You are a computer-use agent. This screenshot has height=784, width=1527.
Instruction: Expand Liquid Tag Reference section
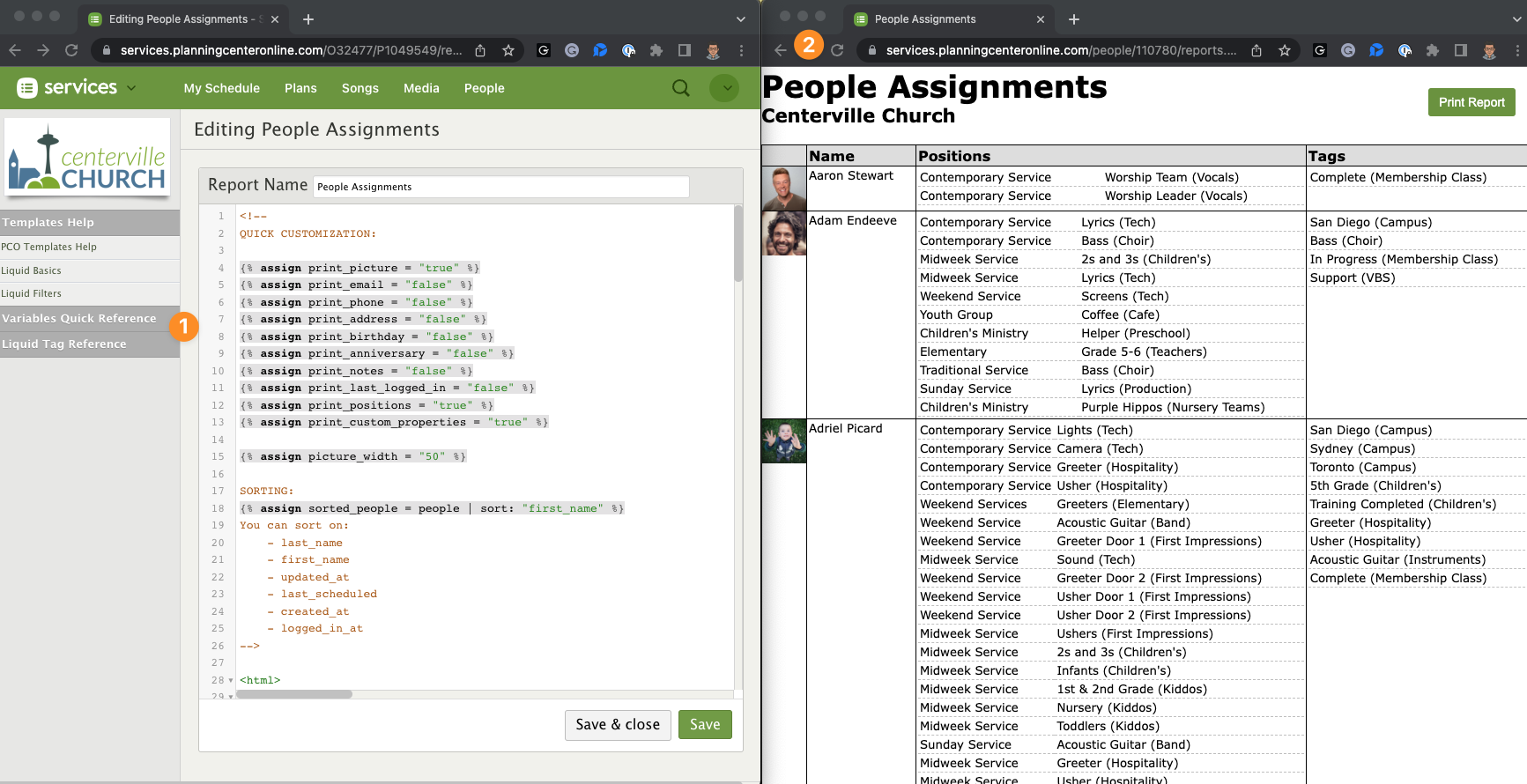pos(88,344)
